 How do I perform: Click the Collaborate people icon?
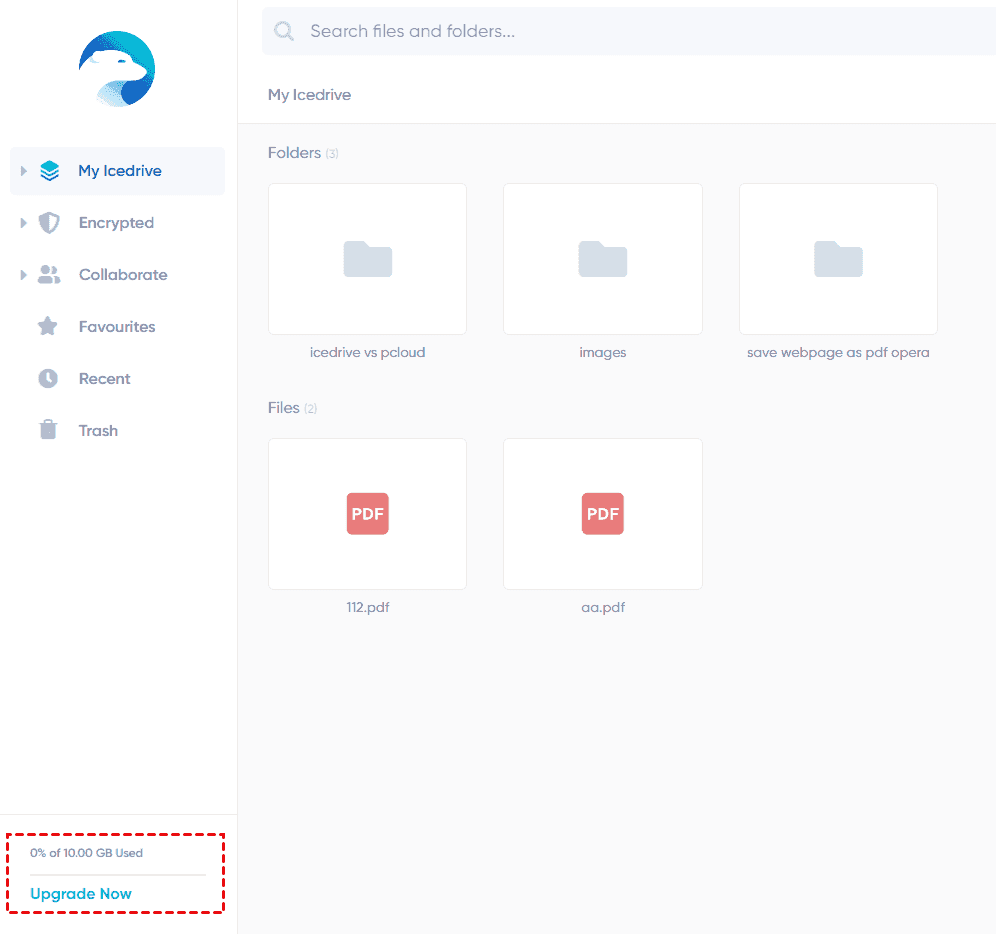pyautogui.click(x=49, y=274)
